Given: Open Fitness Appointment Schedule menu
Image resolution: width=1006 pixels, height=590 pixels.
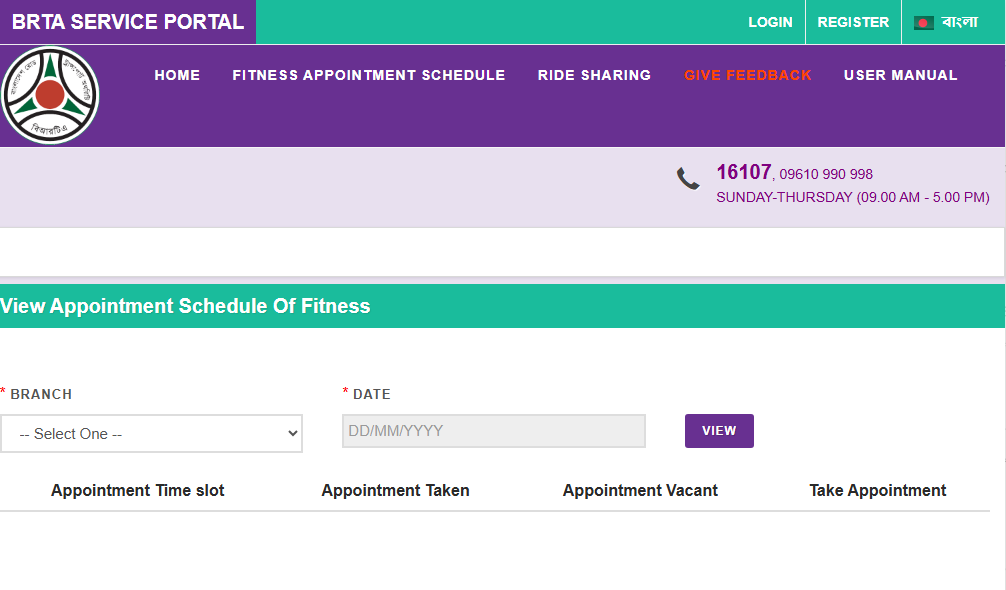Looking at the screenshot, I should [x=368, y=75].
